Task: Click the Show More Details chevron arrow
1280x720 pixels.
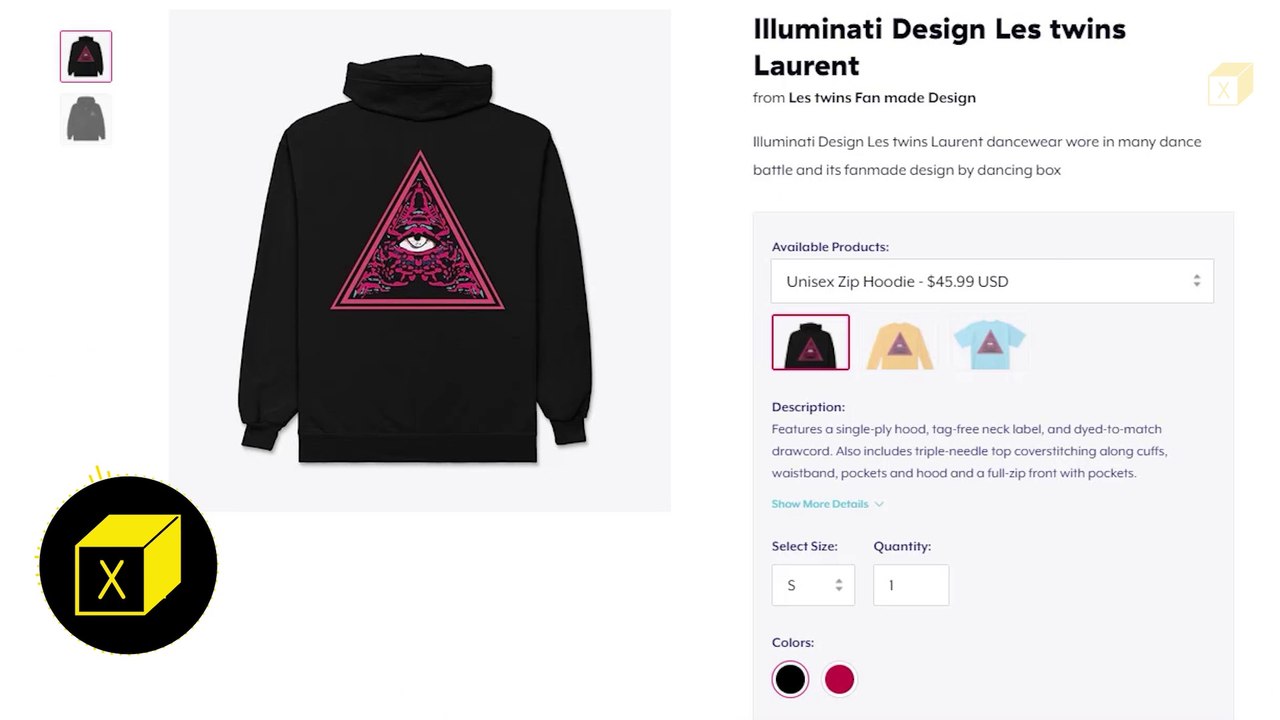Action: 879,504
